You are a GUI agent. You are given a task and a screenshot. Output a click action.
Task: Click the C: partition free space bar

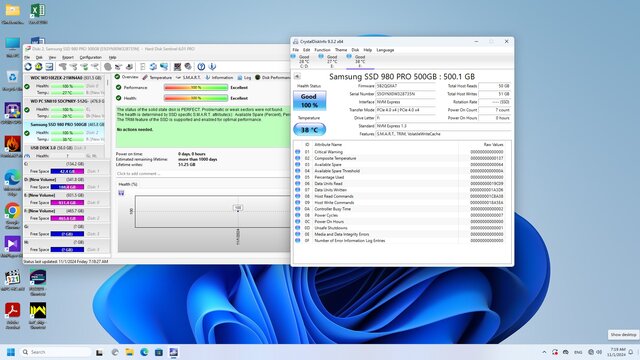point(67,171)
